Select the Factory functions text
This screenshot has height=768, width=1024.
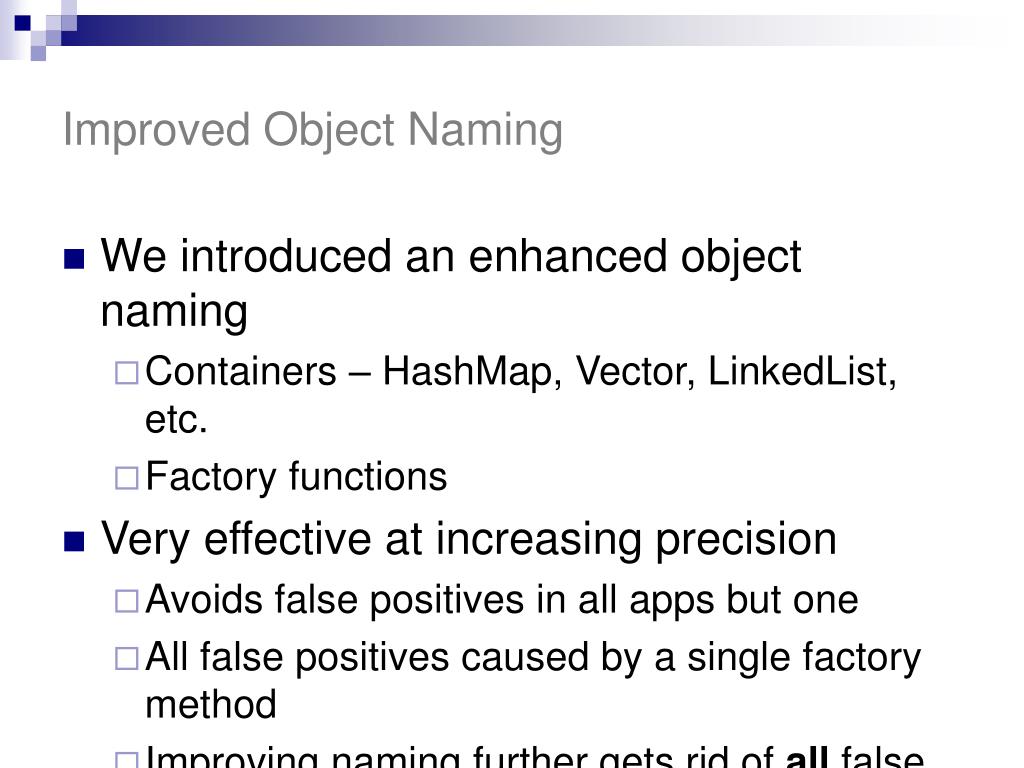coord(296,477)
